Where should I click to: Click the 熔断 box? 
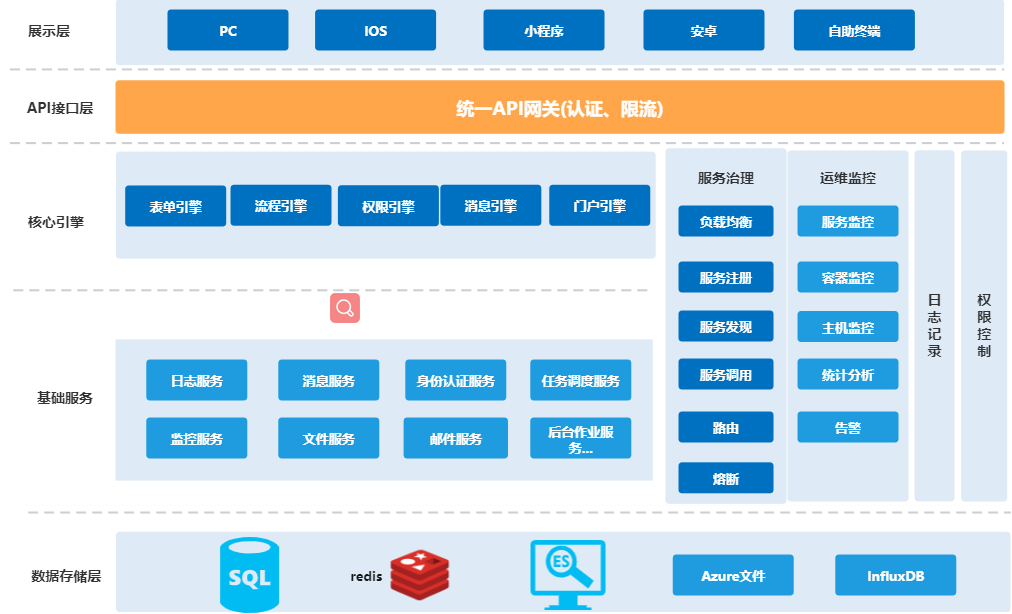coord(726,478)
